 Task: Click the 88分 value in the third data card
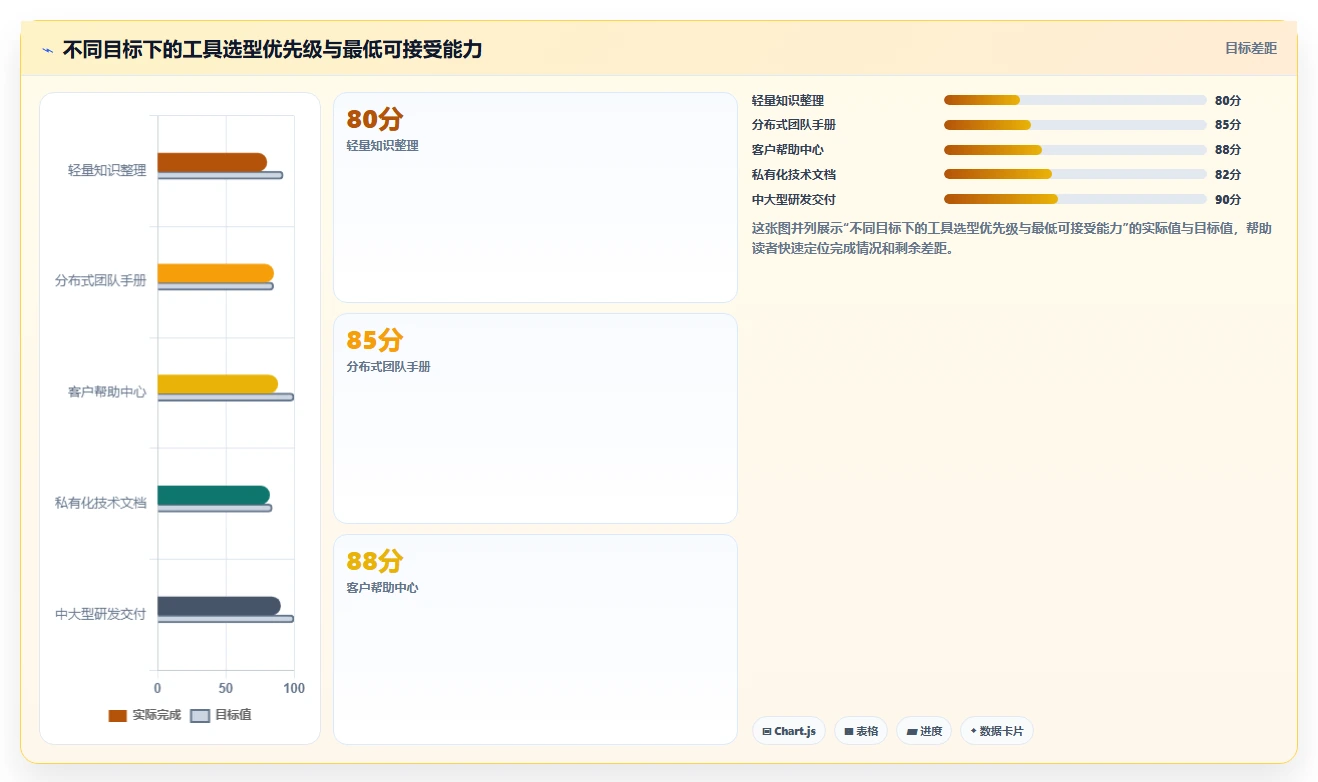coord(374,562)
